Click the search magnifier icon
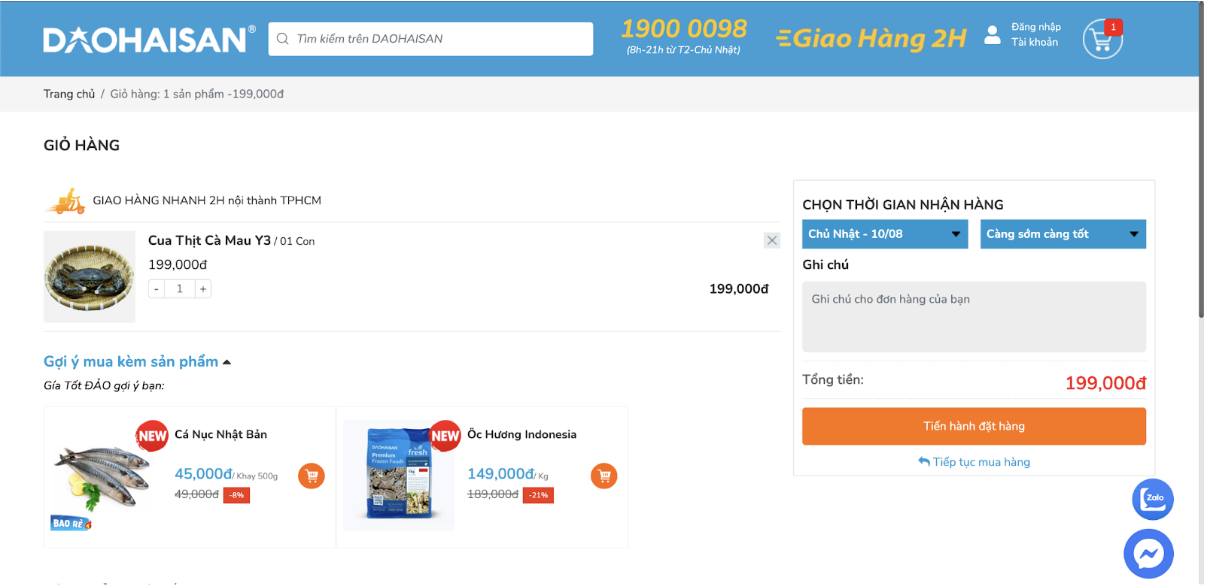Viewport: 1206px width, 588px height. 283,39
